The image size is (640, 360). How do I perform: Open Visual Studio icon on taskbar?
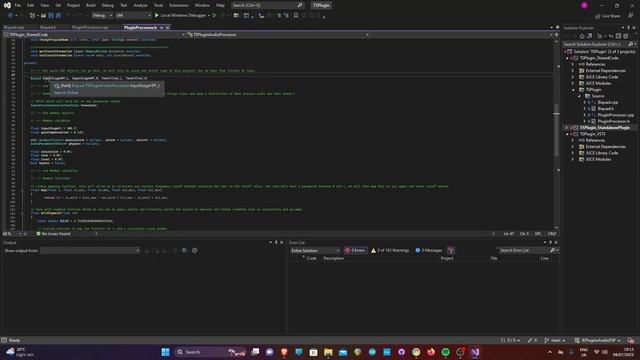coord(475,352)
